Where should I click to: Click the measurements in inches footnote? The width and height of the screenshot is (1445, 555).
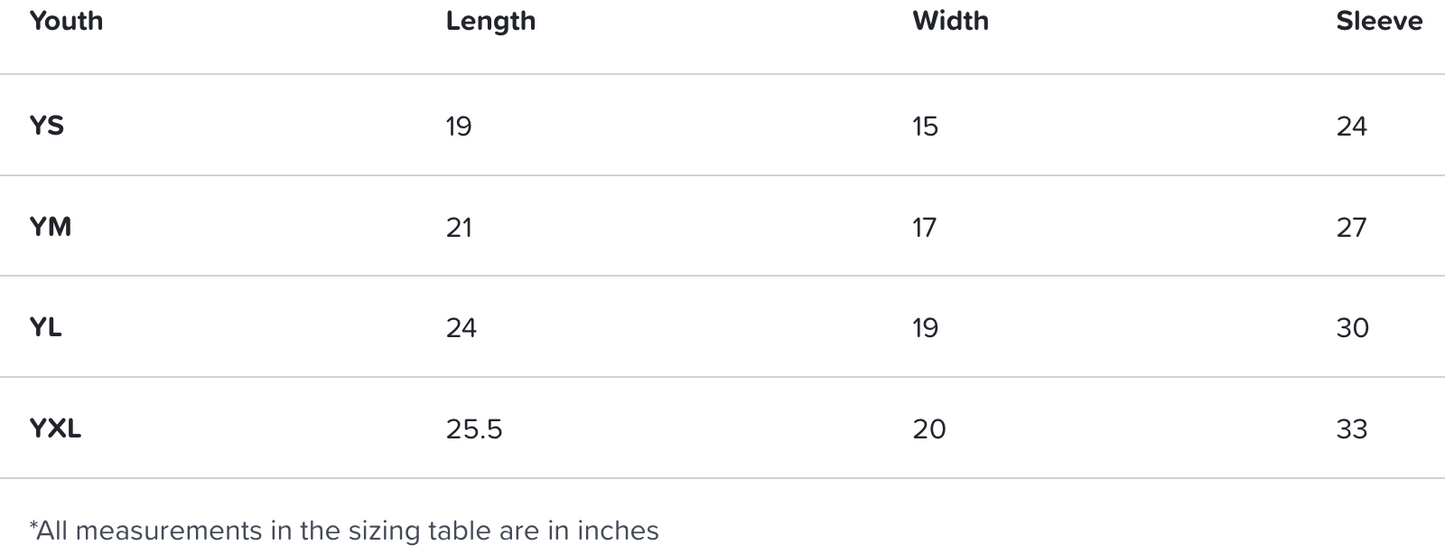pyautogui.click(x=345, y=530)
